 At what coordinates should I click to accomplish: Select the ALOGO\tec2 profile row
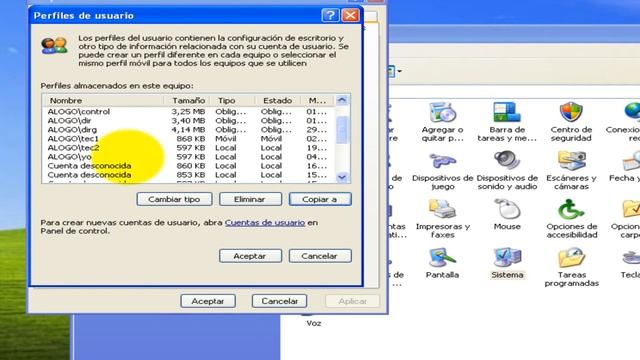tap(188, 148)
